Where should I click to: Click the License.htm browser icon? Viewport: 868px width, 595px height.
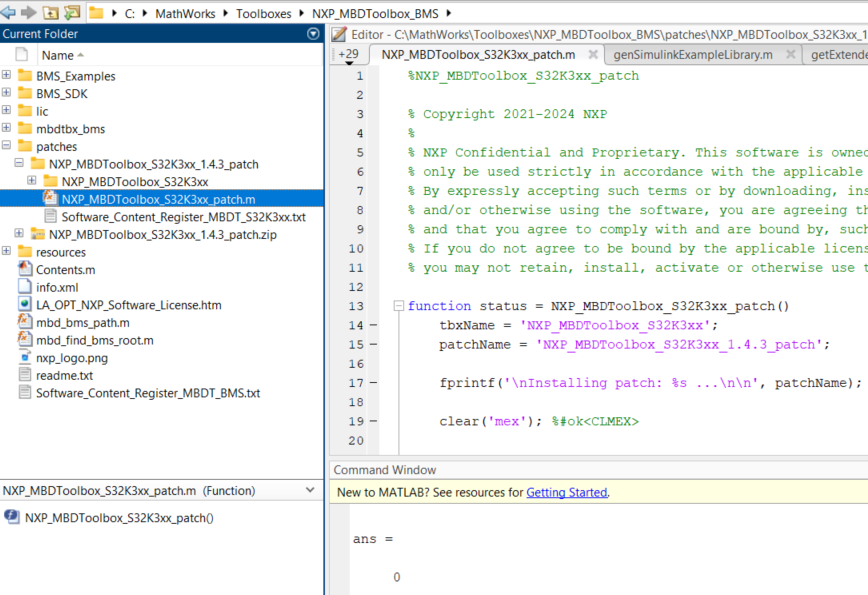click(25, 304)
